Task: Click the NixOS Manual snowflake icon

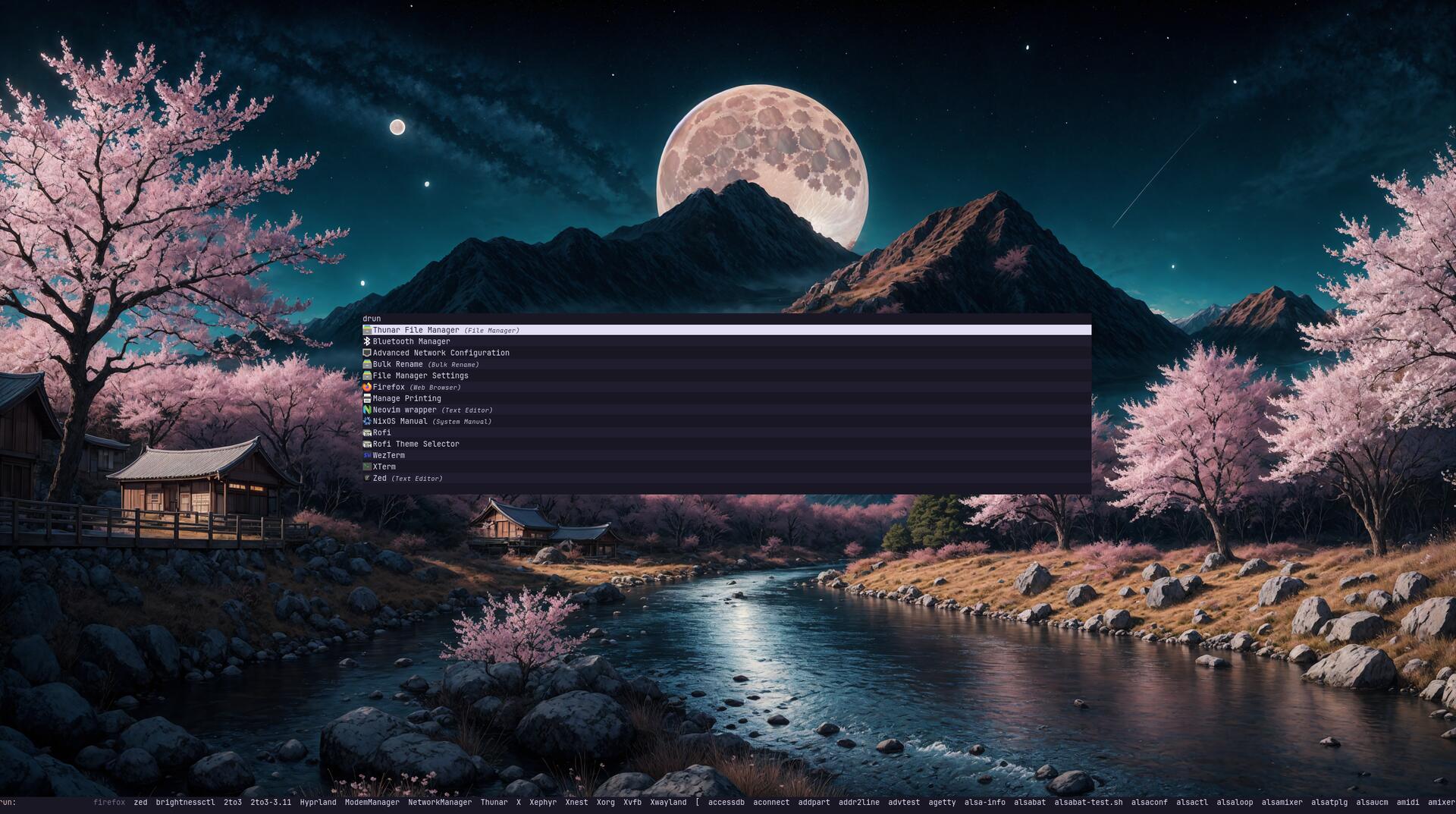Action: pyautogui.click(x=367, y=421)
